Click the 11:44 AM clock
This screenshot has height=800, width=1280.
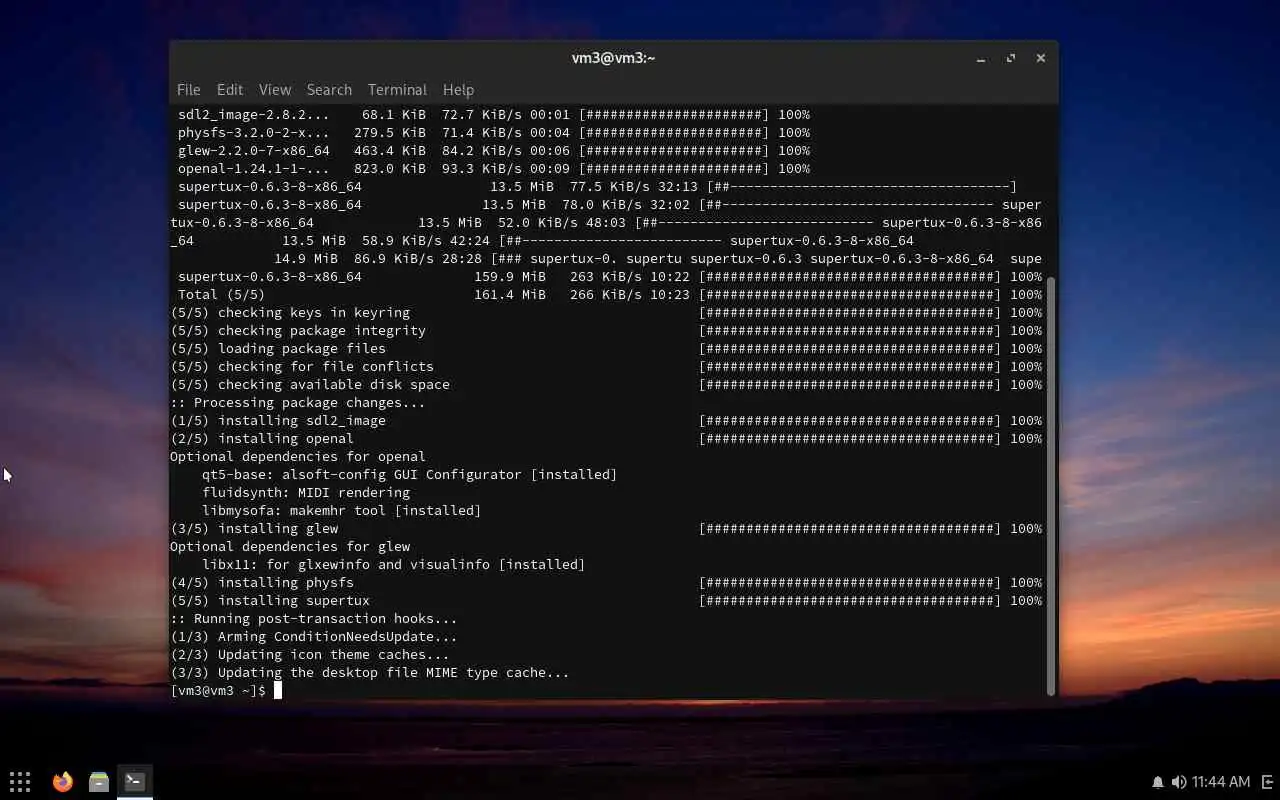tap(1221, 782)
